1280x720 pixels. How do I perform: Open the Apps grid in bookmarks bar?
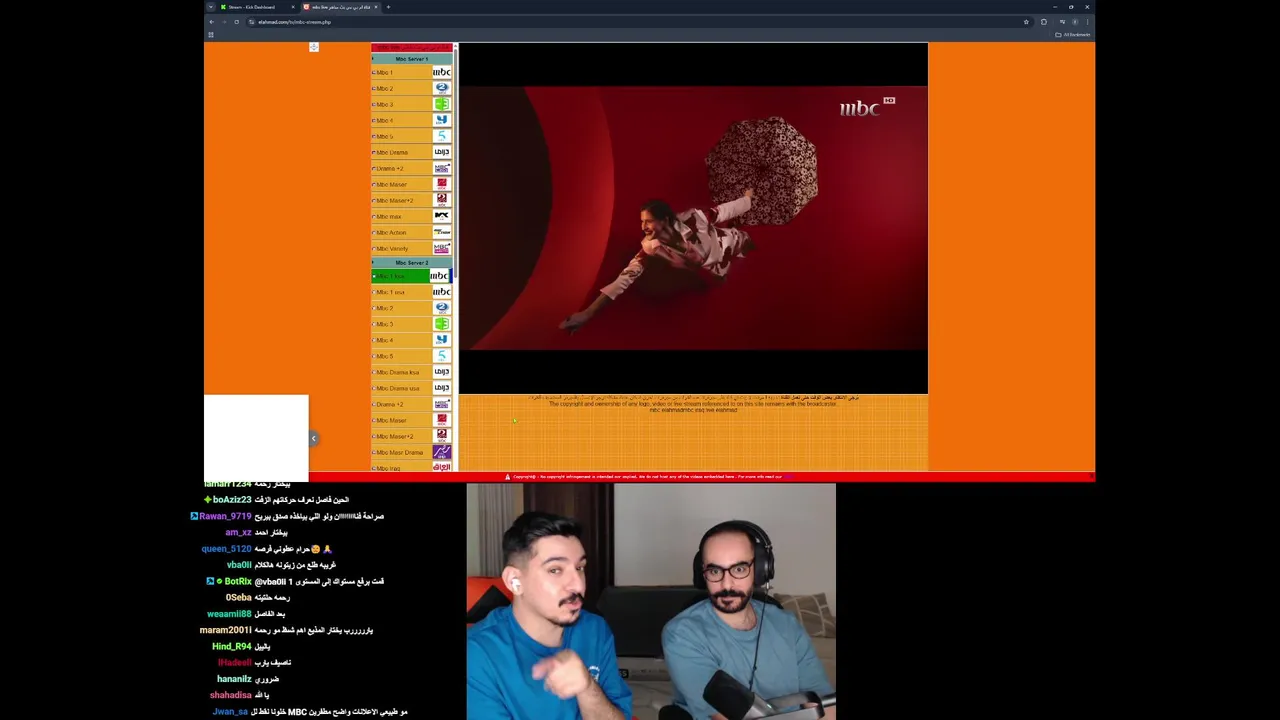tap(211, 35)
